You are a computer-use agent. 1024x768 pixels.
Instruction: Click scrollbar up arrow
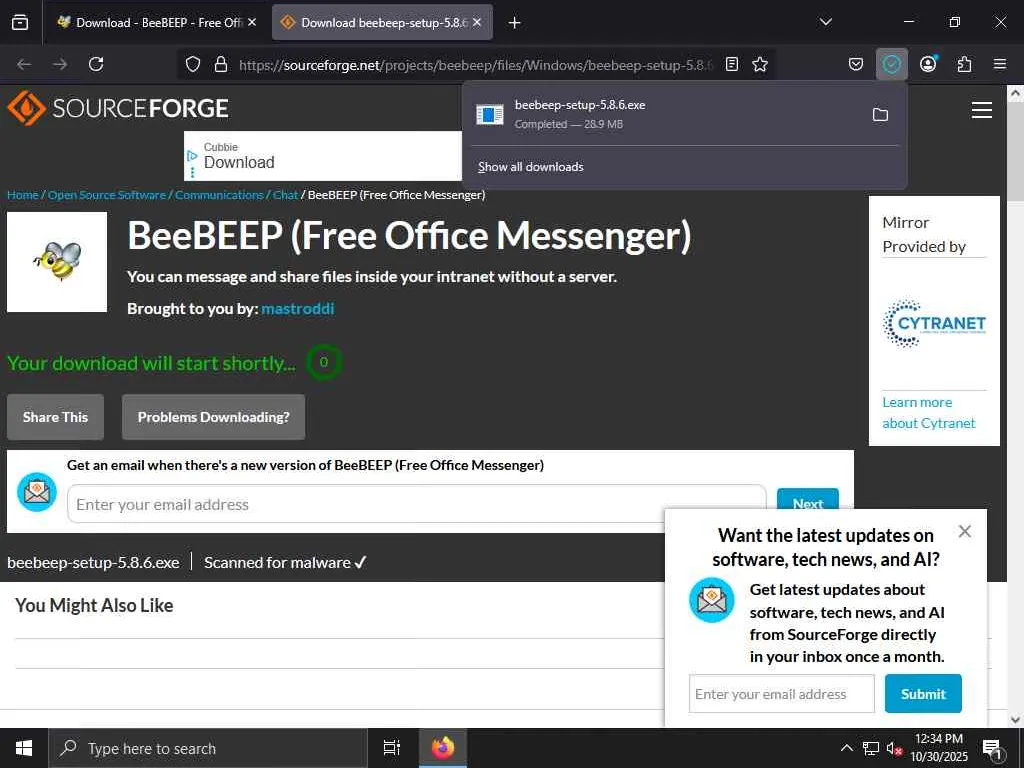coord(1015,93)
